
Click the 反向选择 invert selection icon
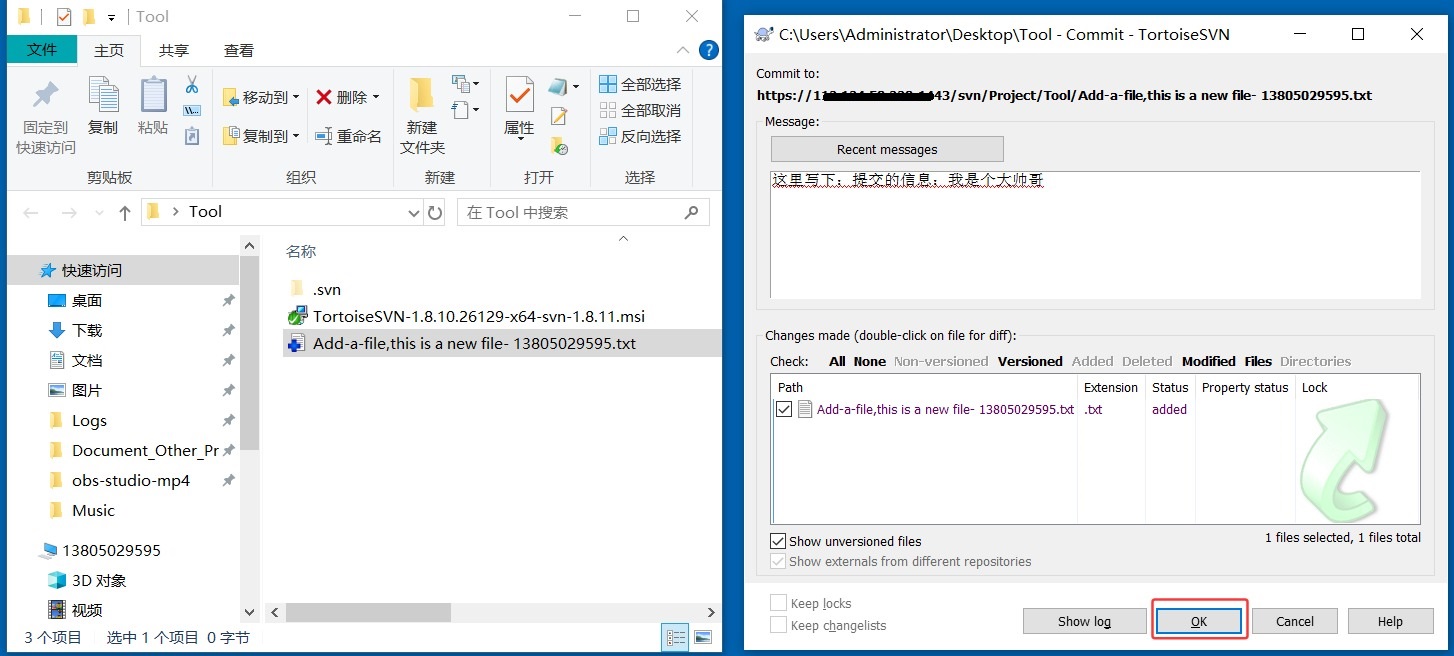tap(608, 136)
